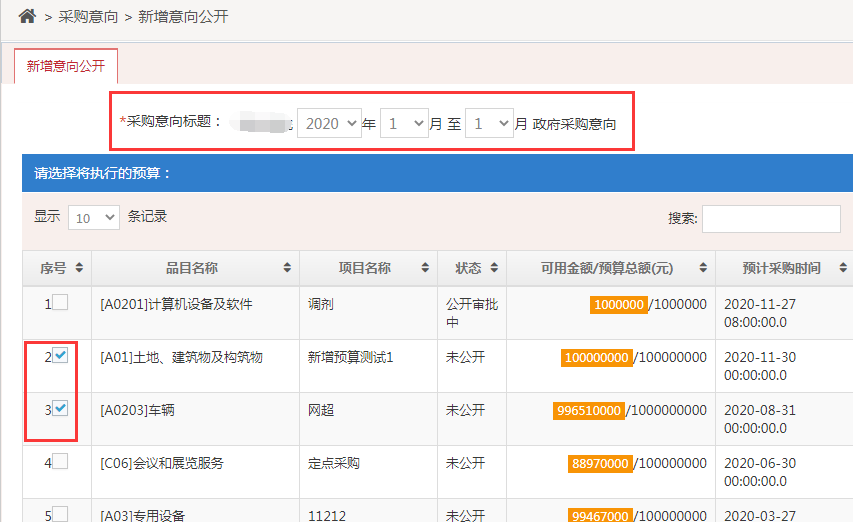The image size is (853, 522).
Task: Sort by 预计采购时间 column sort icon
Action: [x=840, y=268]
